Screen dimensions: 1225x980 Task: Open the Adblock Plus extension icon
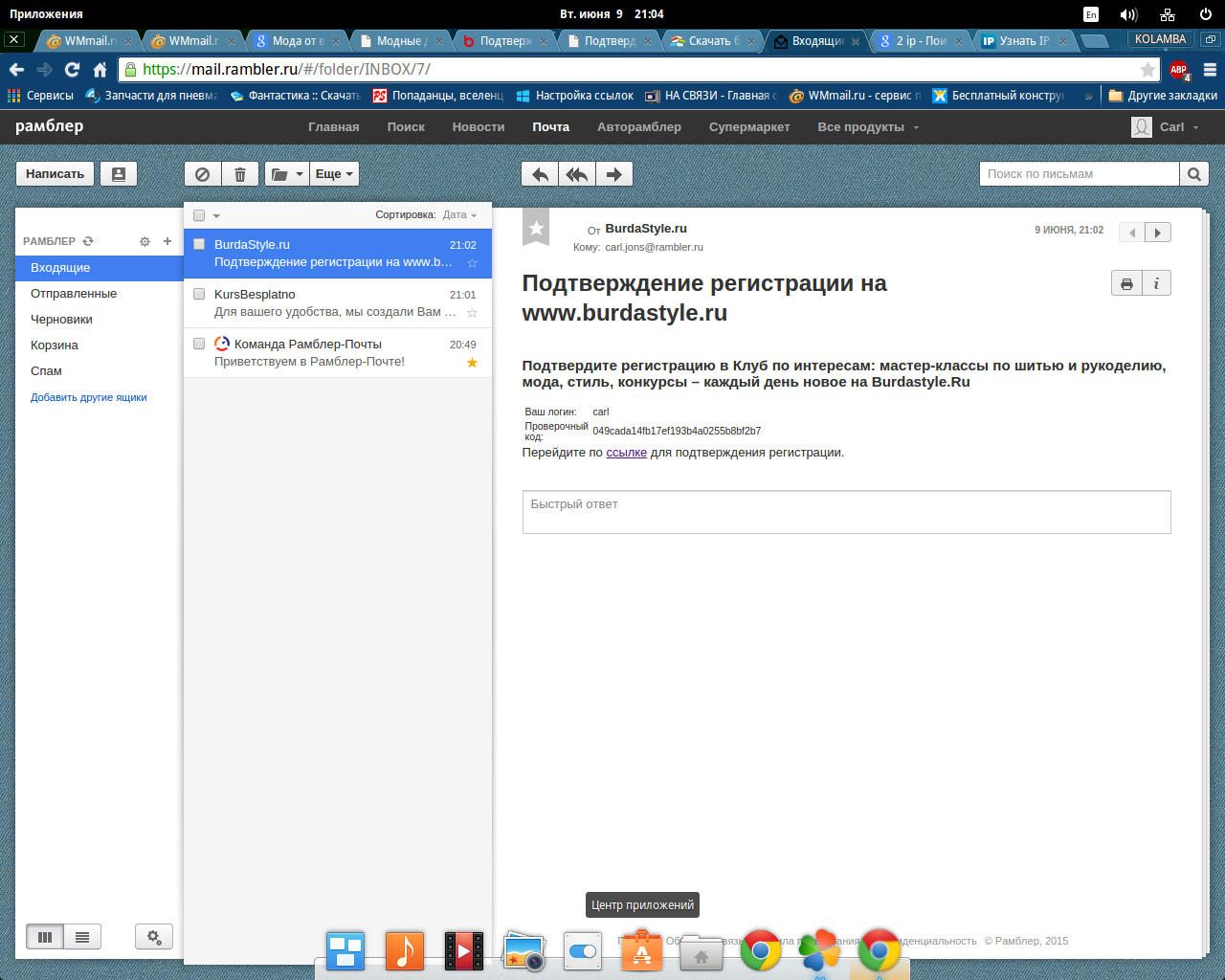coord(1179,69)
